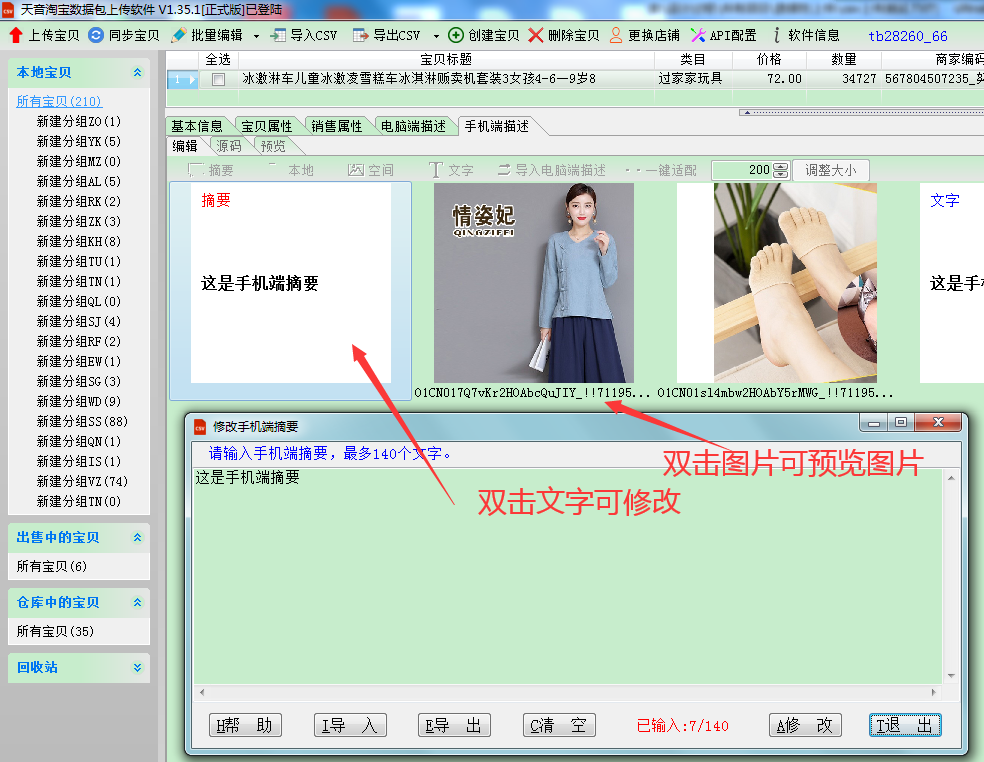Collapse the 本地宝贝 sidebar panel

(x=137, y=73)
